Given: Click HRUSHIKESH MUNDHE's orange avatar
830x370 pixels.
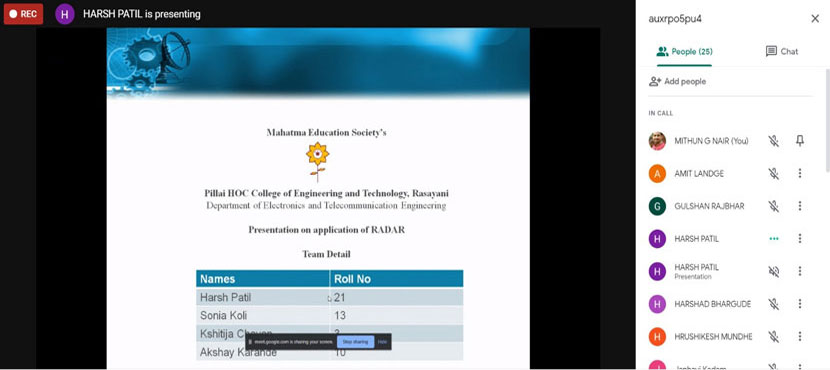Looking at the screenshot, I should 657,337.
